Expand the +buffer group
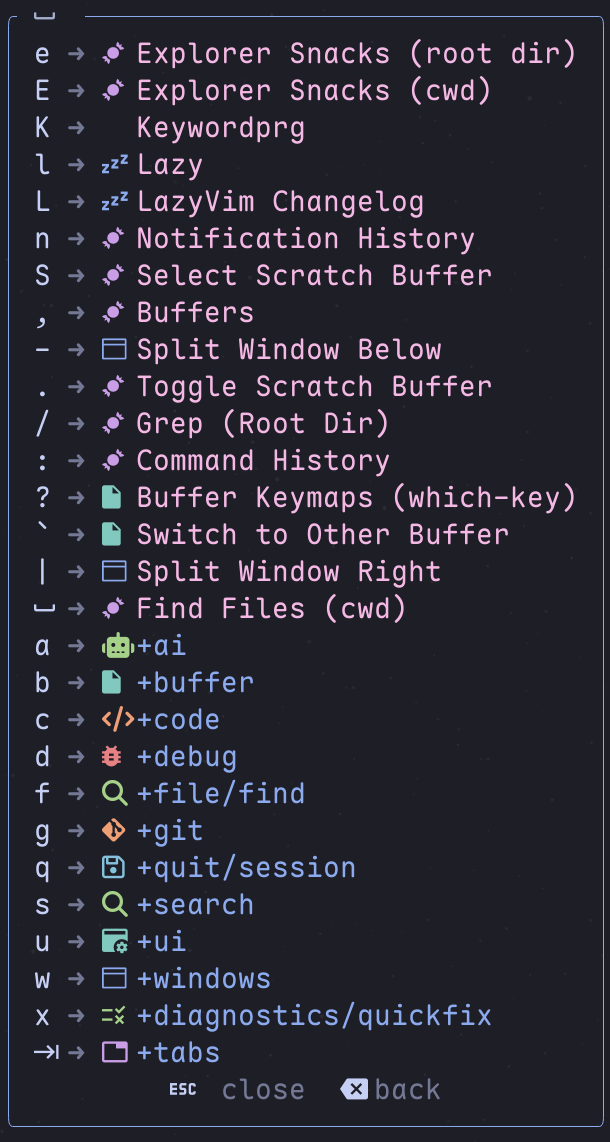The height and width of the screenshot is (1142, 610). point(195,683)
